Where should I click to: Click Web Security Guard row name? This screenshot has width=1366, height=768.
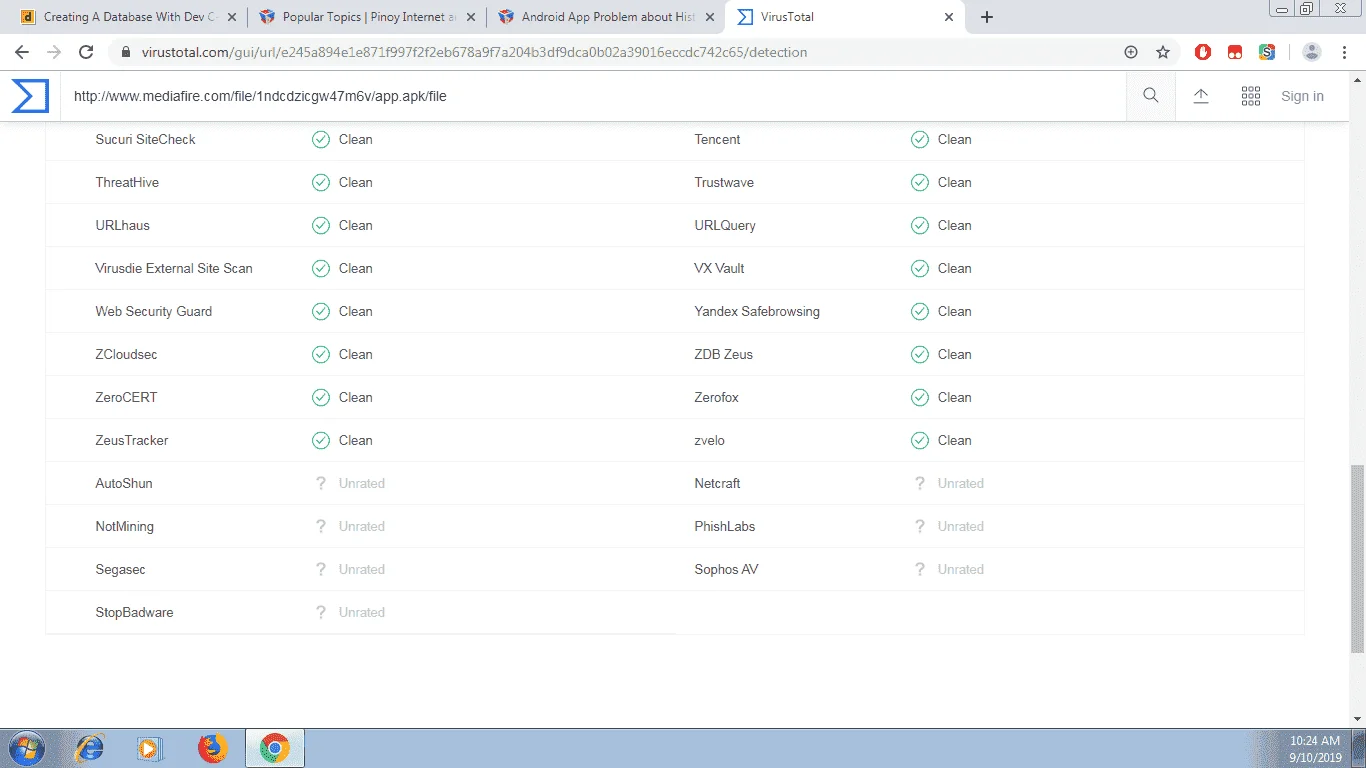(154, 311)
